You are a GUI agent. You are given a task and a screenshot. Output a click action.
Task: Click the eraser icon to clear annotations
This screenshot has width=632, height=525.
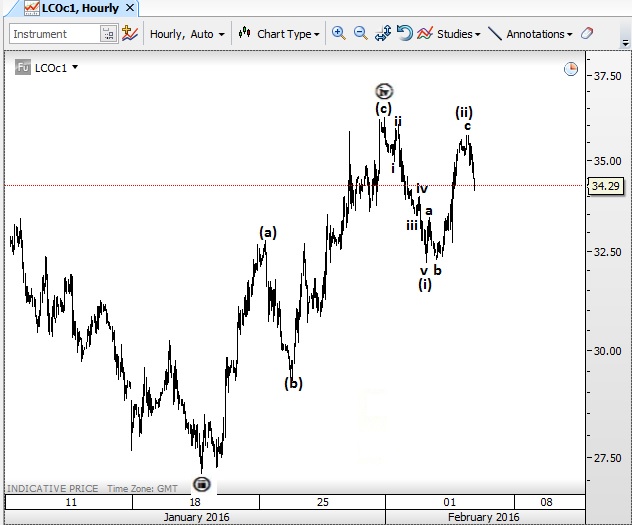click(587, 33)
